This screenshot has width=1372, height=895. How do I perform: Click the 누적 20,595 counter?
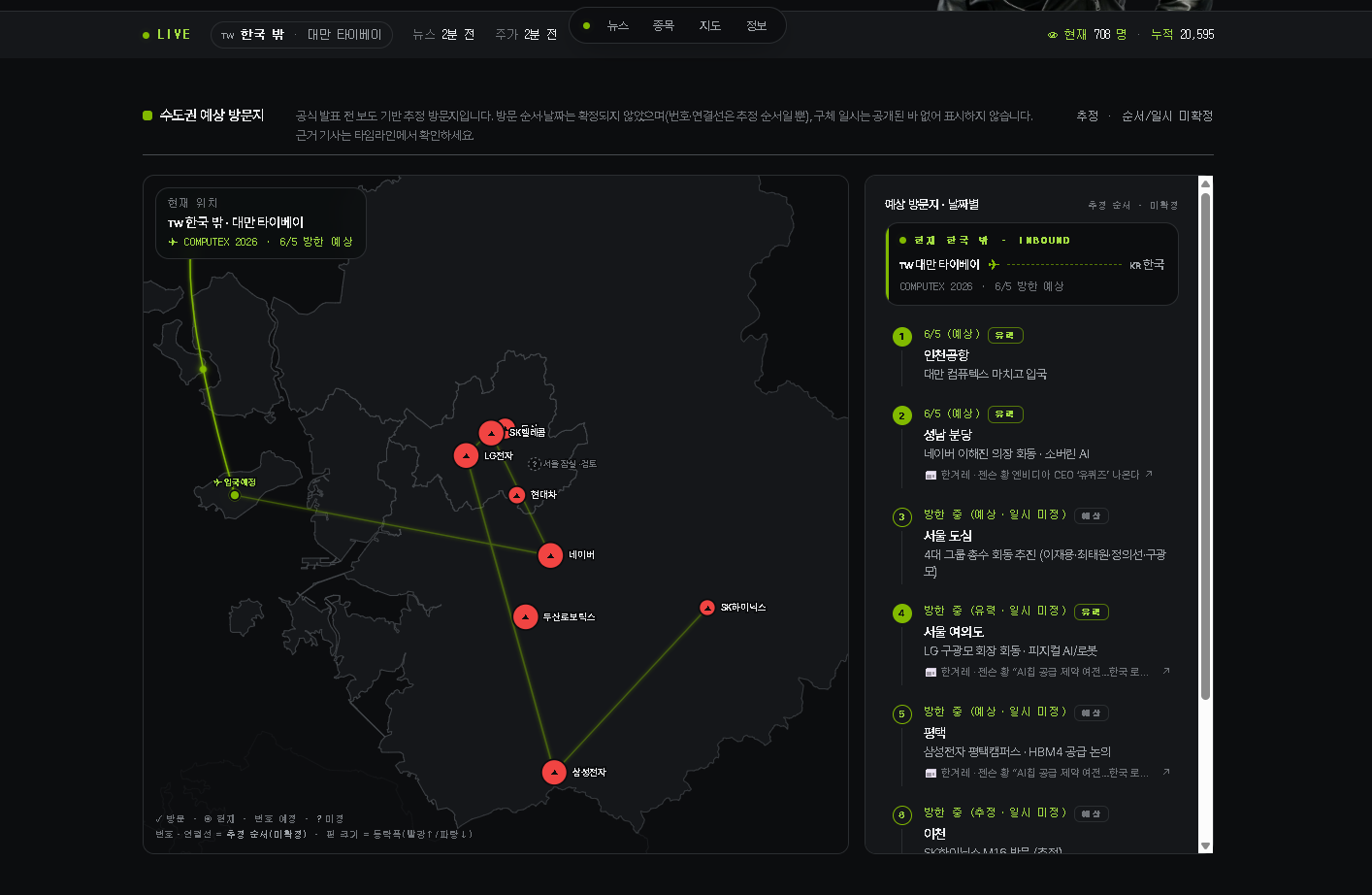pyautogui.click(x=1182, y=35)
